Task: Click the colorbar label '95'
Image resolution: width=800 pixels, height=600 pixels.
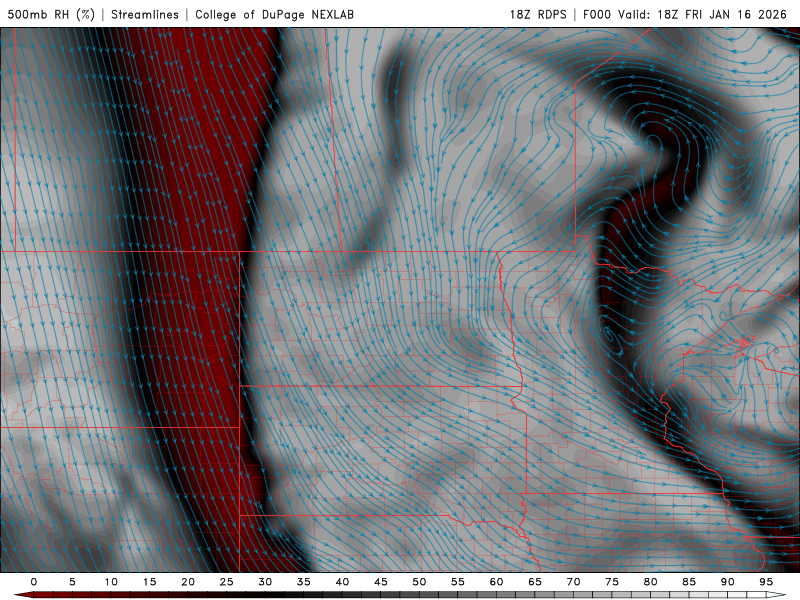Action: [765, 582]
